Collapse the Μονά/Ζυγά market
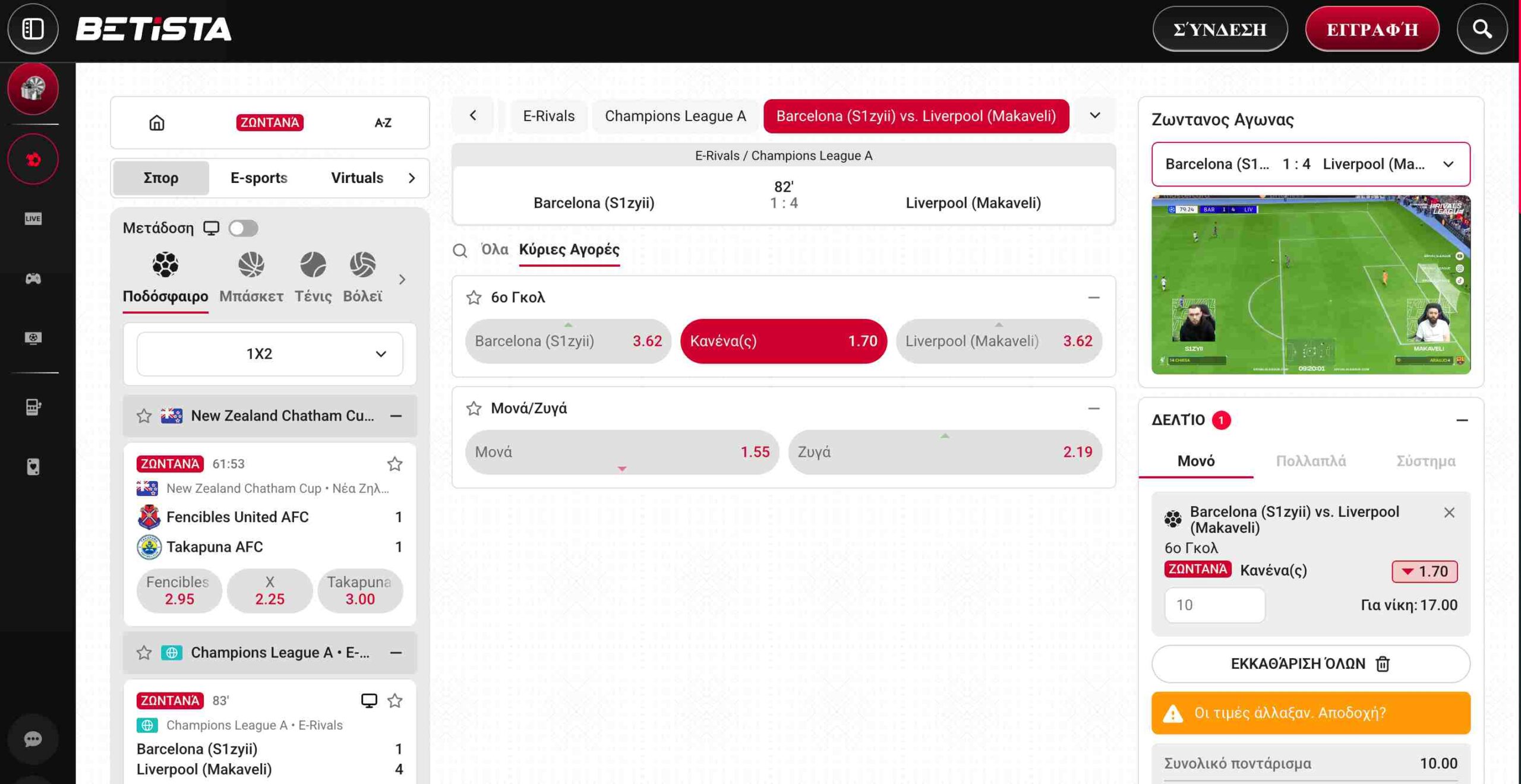This screenshot has width=1521, height=784. pos(1093,408)
